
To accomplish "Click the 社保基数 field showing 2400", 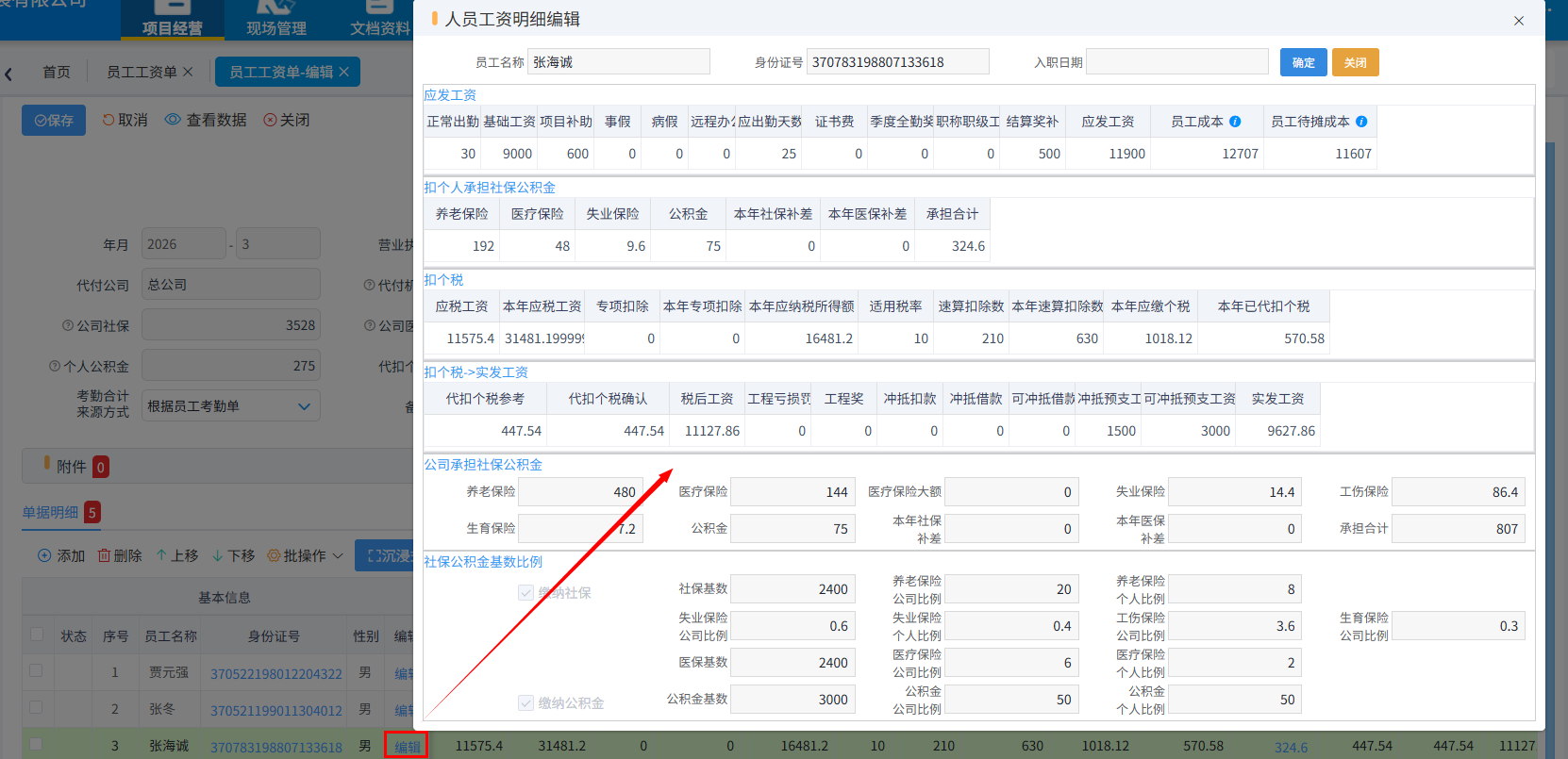I will tap(793, 589).
